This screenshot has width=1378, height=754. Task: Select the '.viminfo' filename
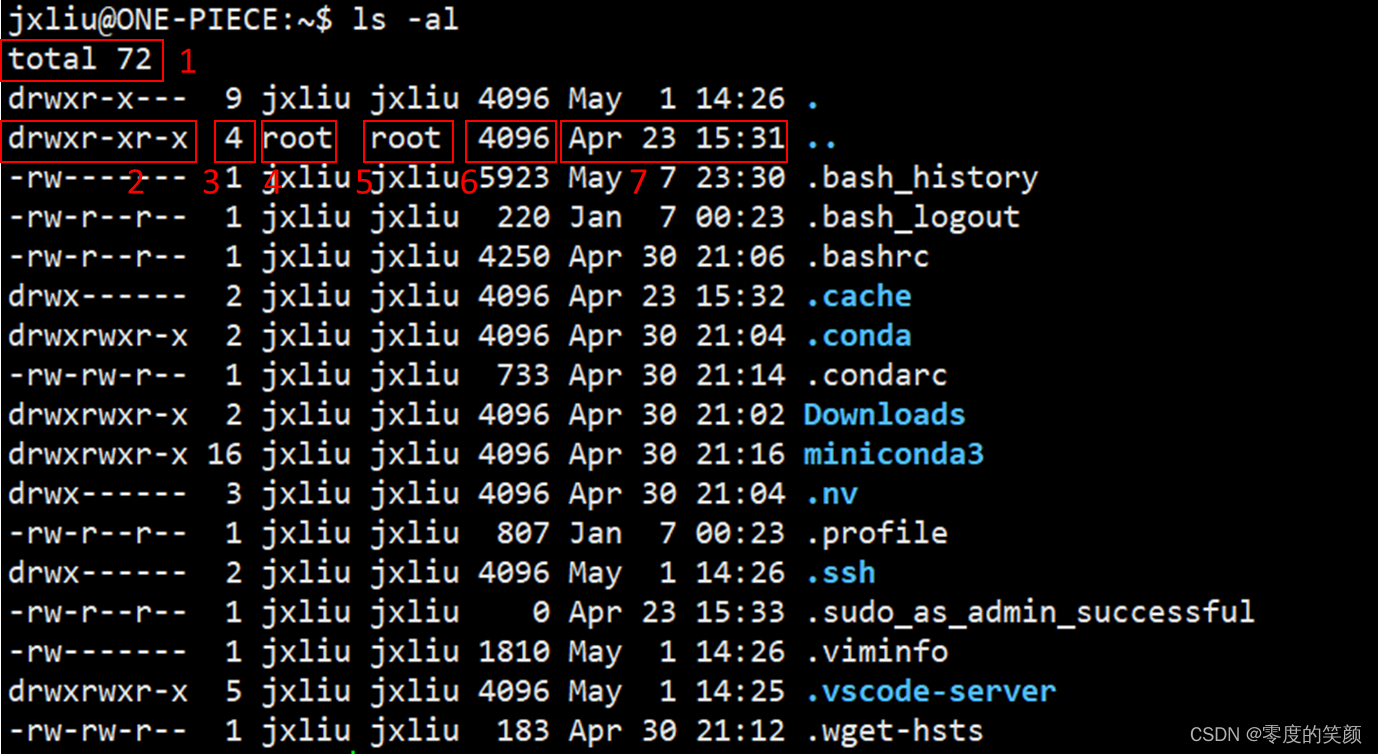click(x=877, y=652)
